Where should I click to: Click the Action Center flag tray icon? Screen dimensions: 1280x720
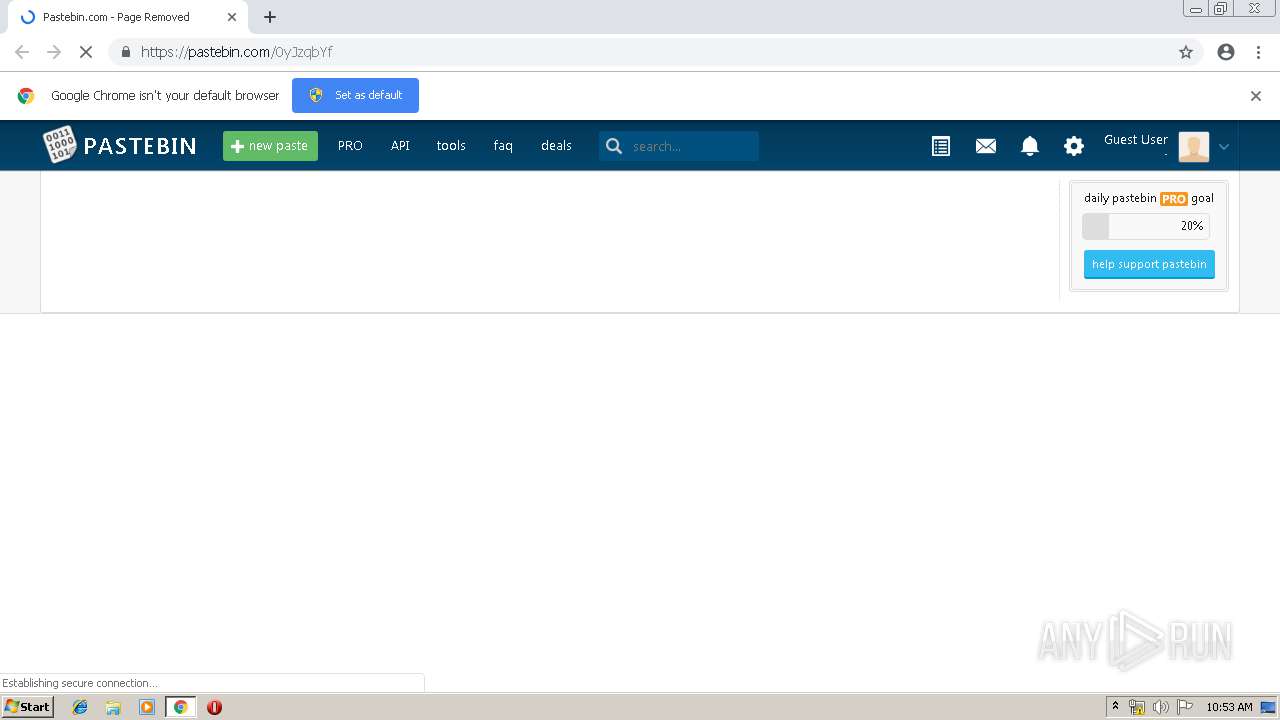[1185, 707]
